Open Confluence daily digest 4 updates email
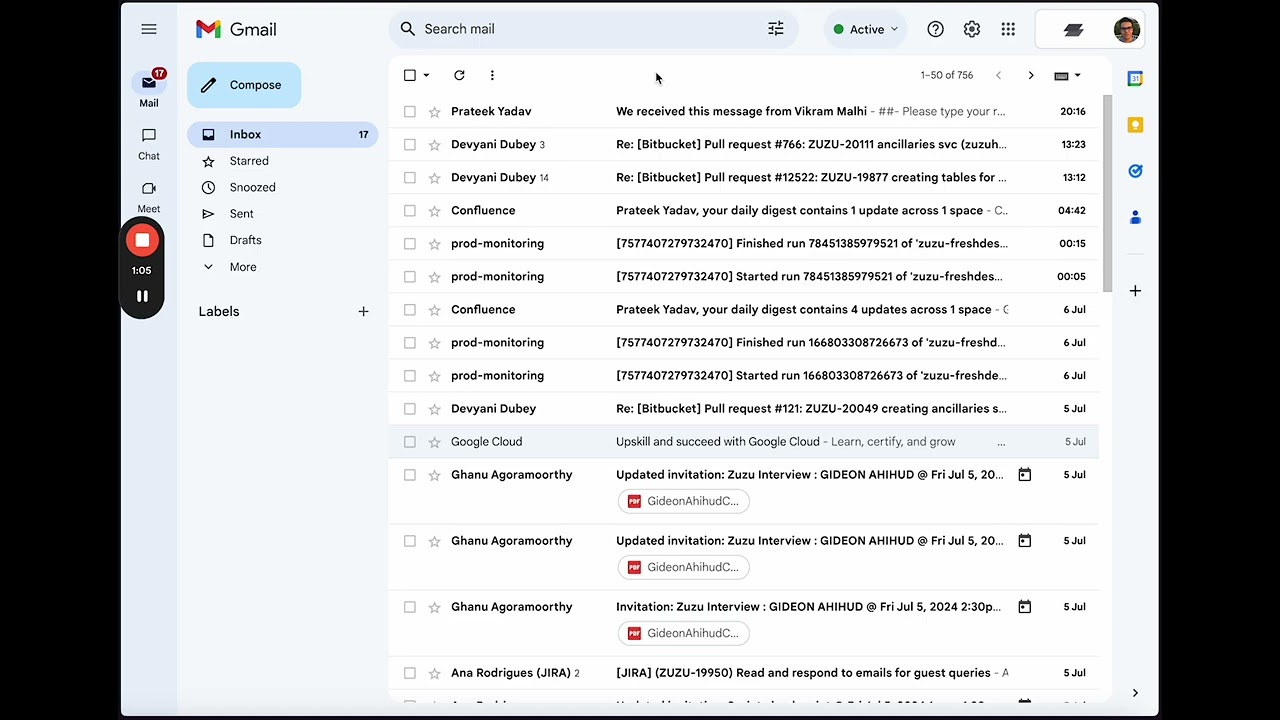Image resolution: width=1280 pixels, height=720 pixels. pyautogui.click(x=745, y=310)
